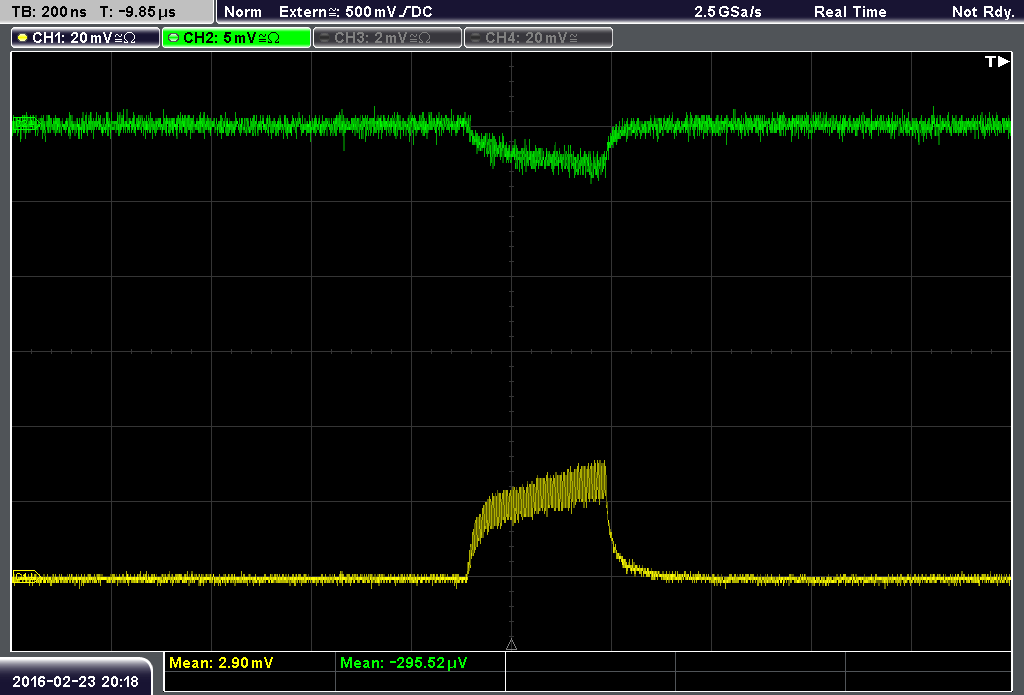The image size is (1024, 695).
Task: Enable the greyed-out CH3: 2 mV tab
Action: tap(387, 37)
